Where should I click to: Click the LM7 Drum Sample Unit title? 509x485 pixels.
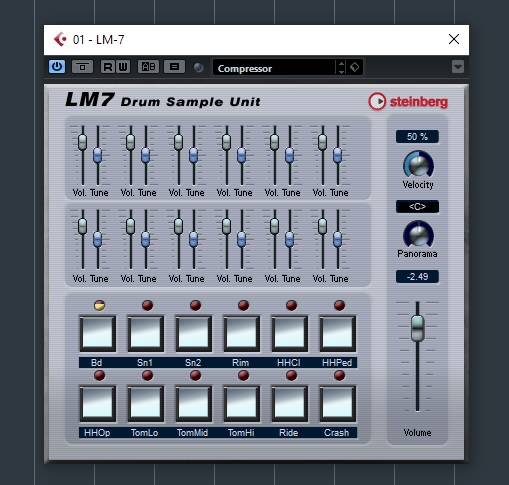click(x=163, y=100)
